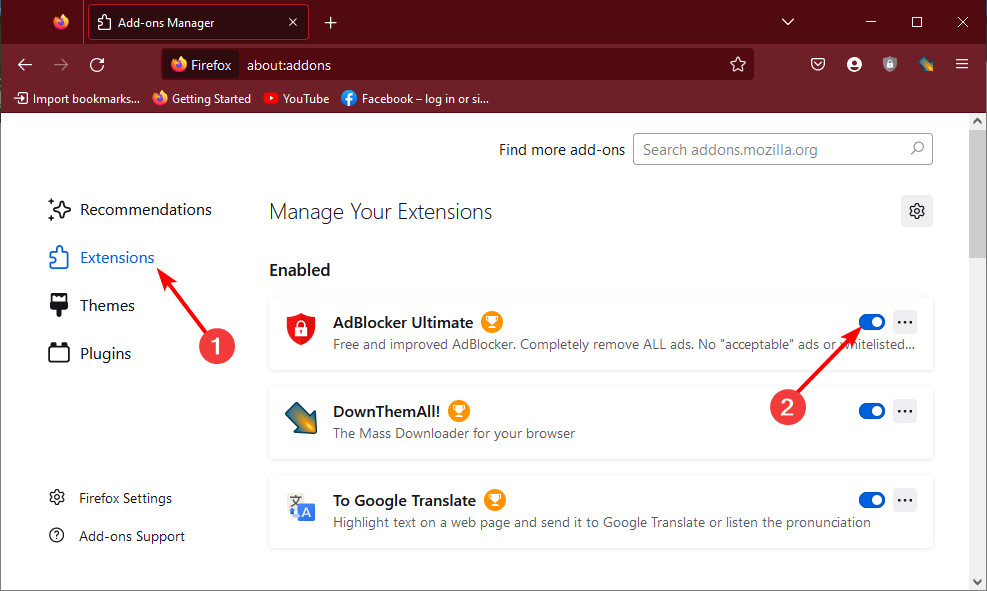Click the search magnifier icon
Viewport: 987px width, 591px height.
click(917, 149)
